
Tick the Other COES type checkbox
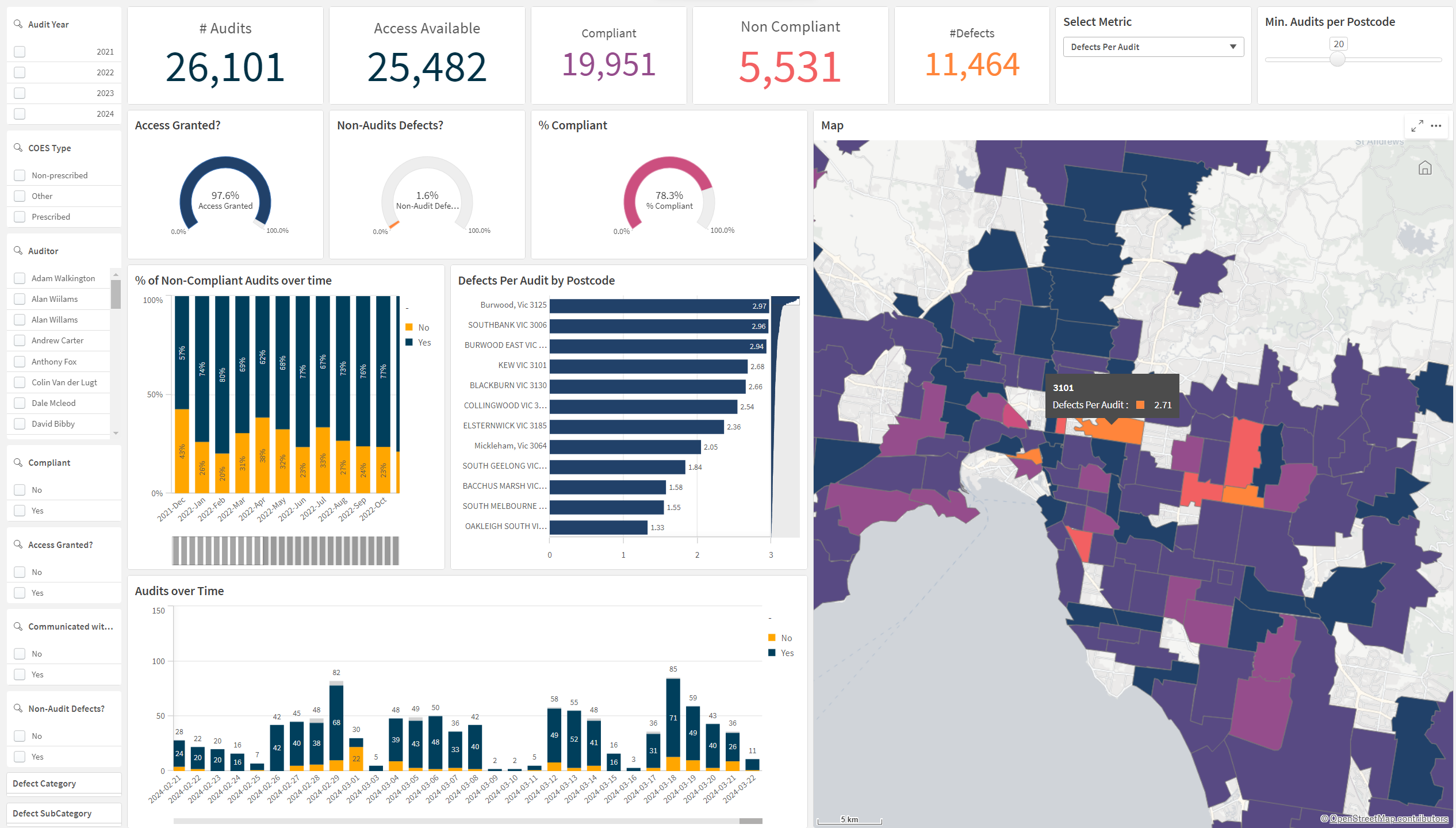(20, 196)
